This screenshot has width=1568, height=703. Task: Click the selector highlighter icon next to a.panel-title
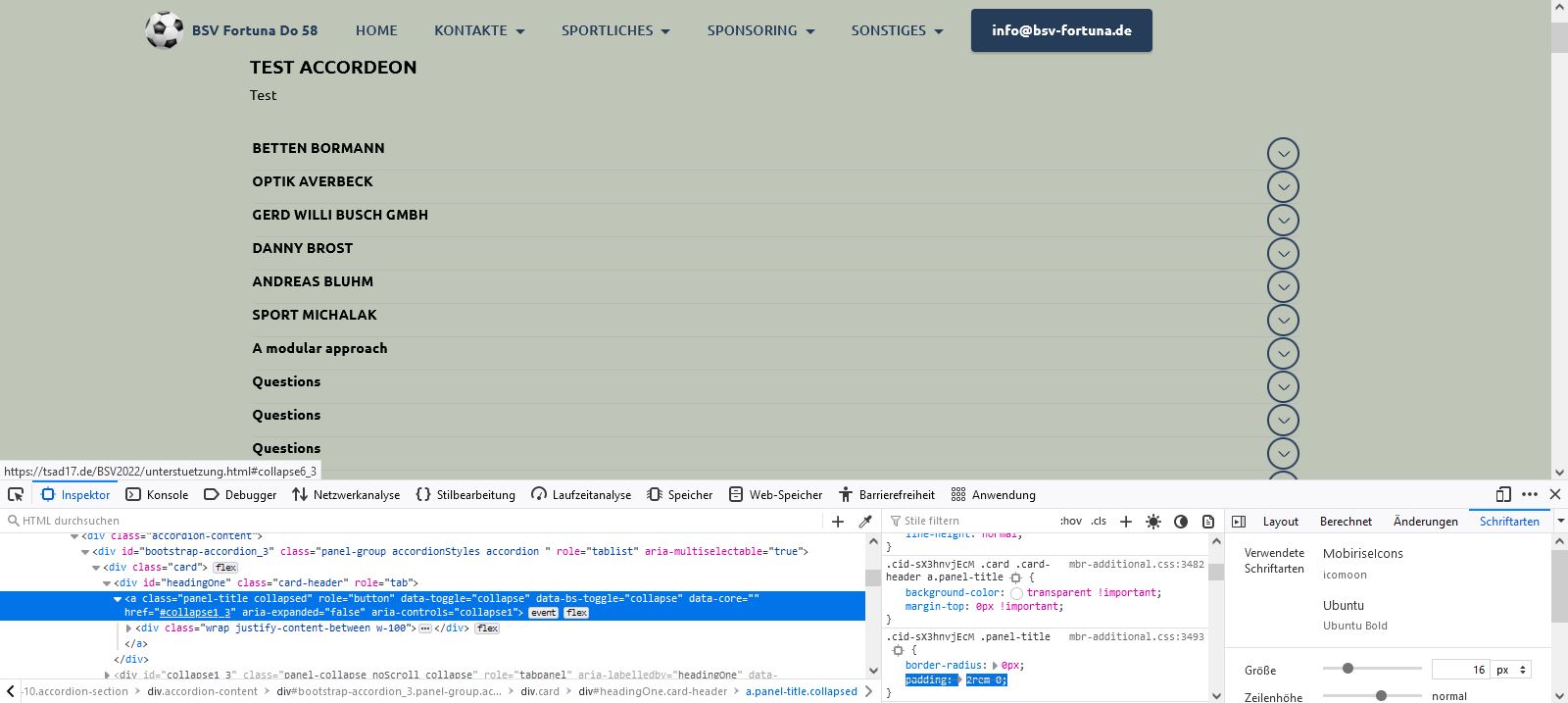pyautogui.click(x=1015, y=577)
